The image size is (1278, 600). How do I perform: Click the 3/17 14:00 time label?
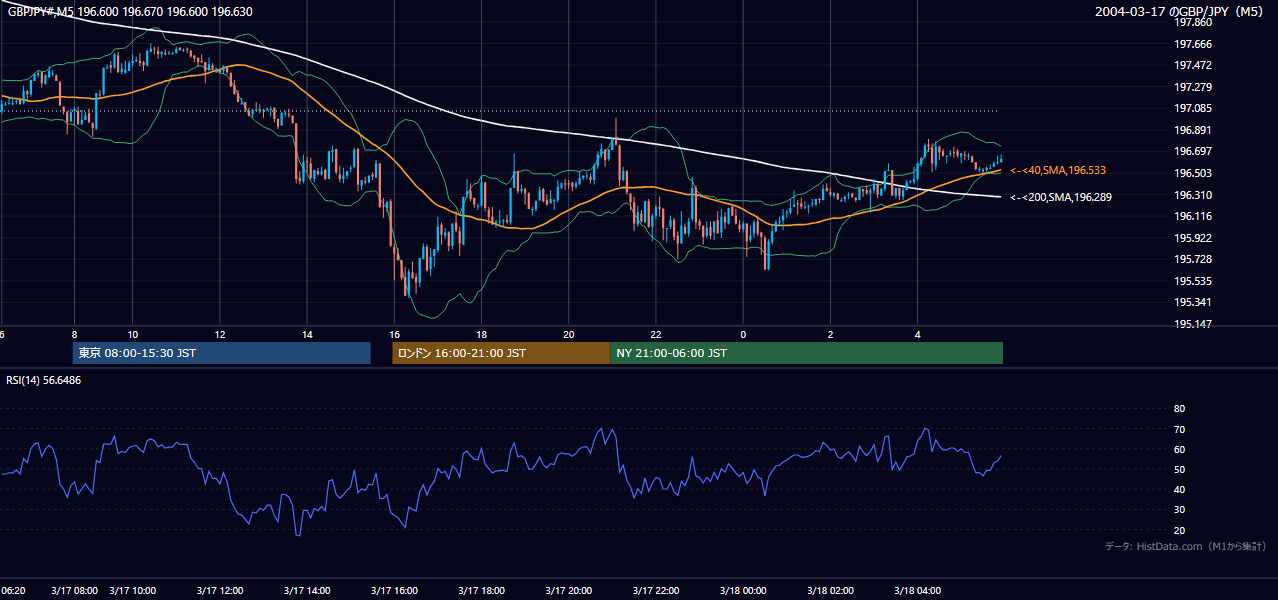coord(307,590)
